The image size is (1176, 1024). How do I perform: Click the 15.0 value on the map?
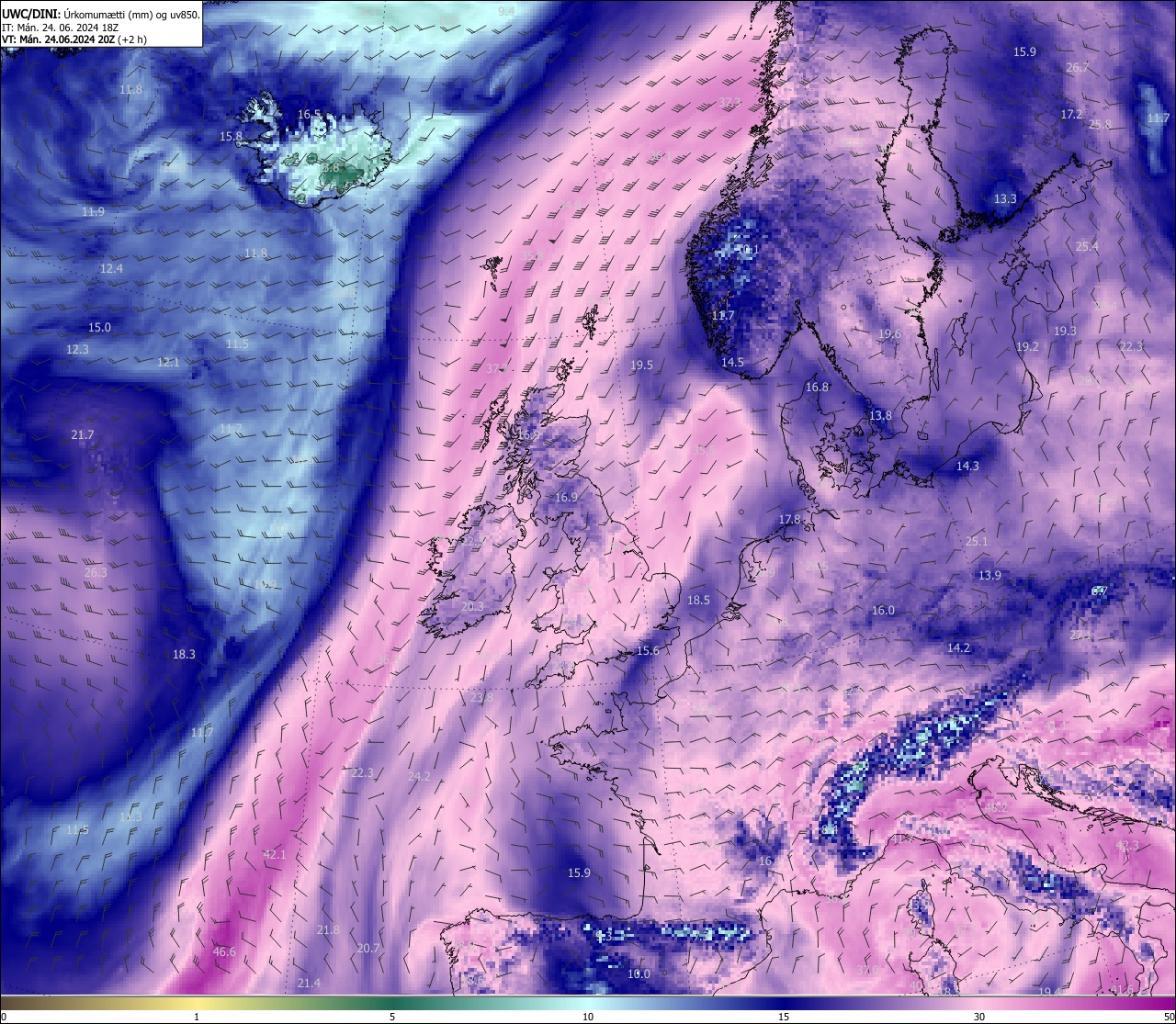point(99,327)
